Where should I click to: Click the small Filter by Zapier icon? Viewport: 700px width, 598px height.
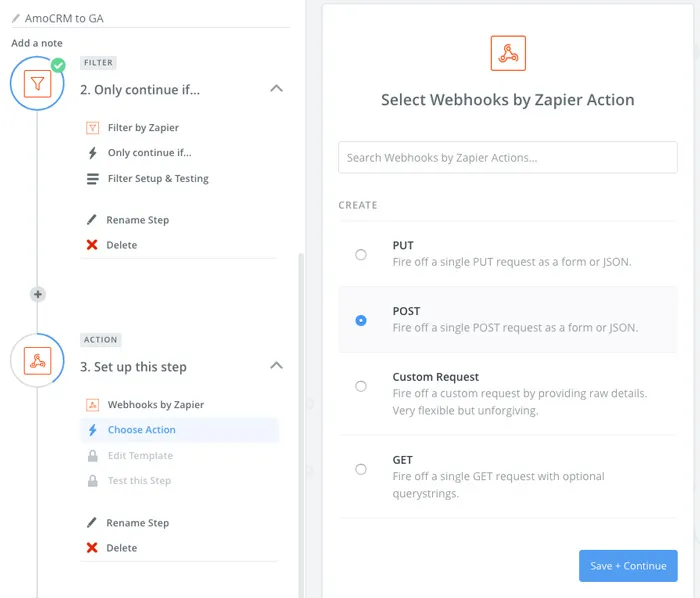92,128
